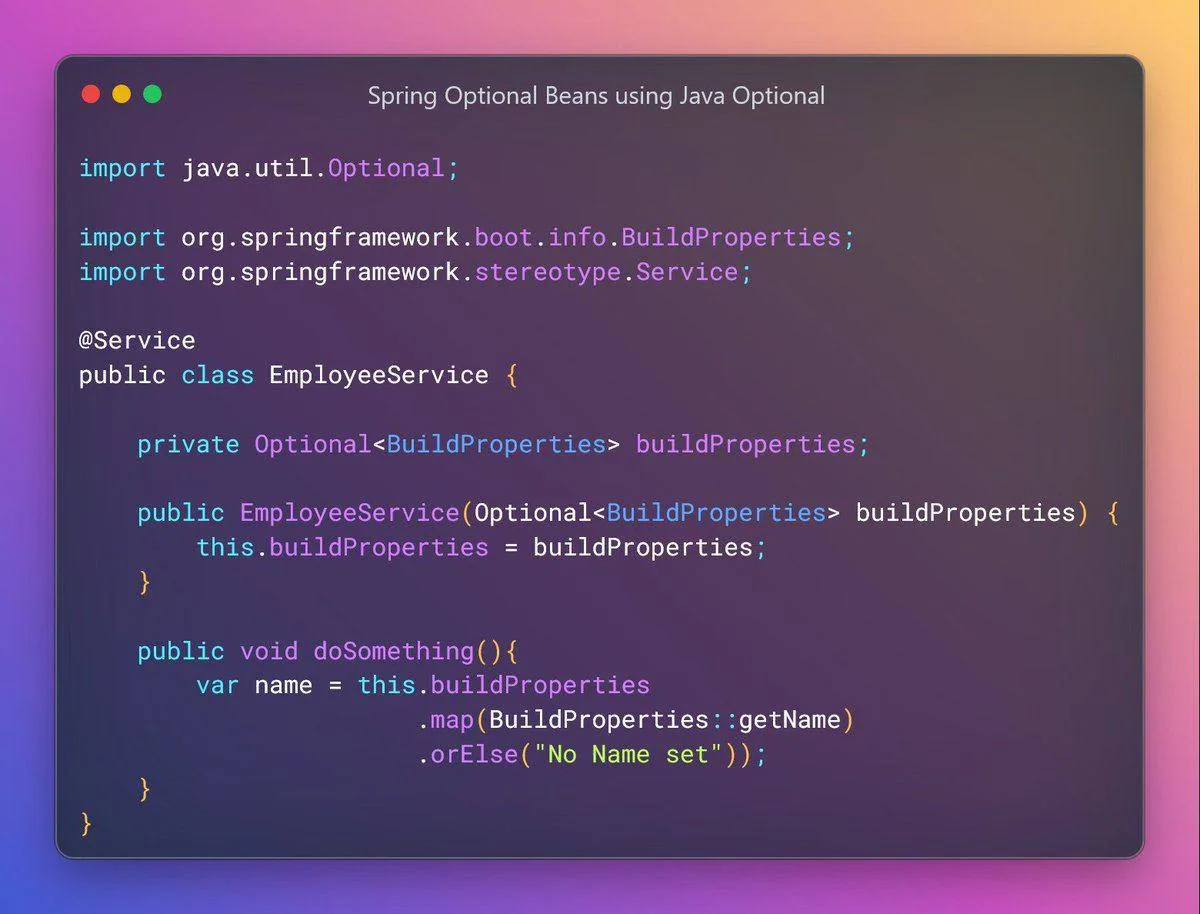The height and width of the screenshot is (914, 1200).
Task: Click the import line ending in stereotype.Service
Action: pos(415,272)
